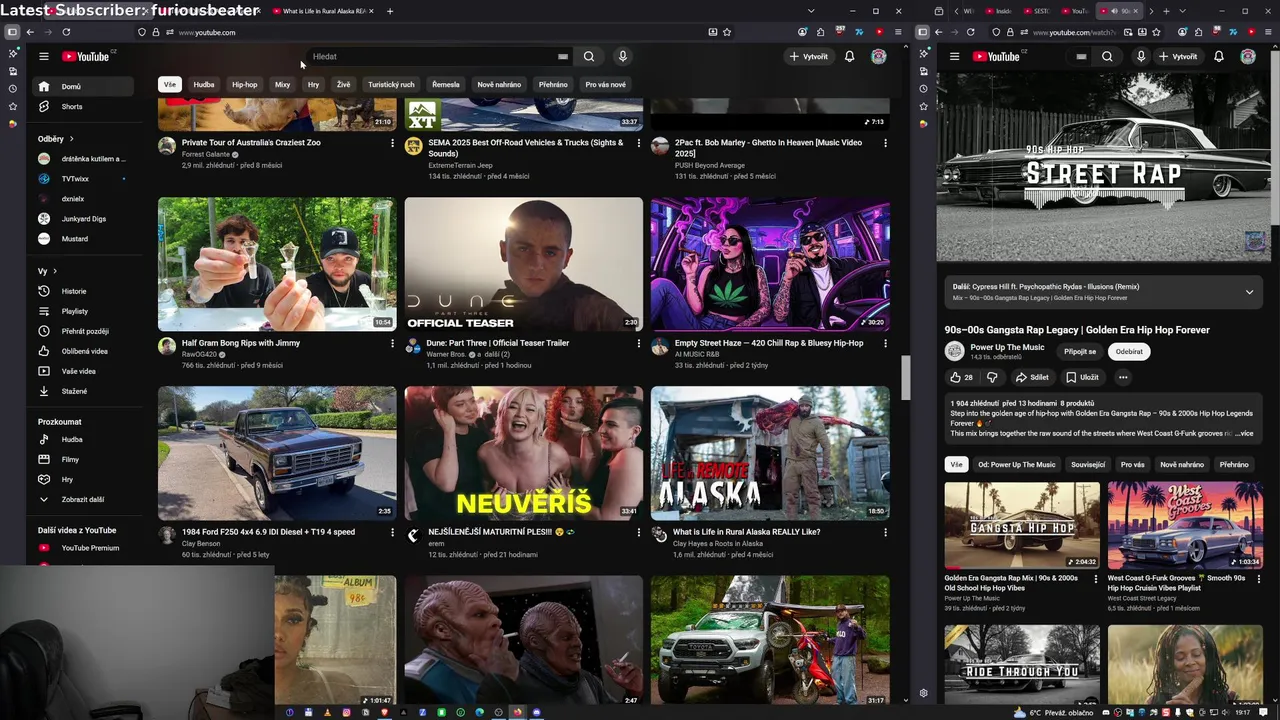Open options menu for Half Gram Bong Rips video
The image size is (1280, 720).
click(x=392, y=343)
